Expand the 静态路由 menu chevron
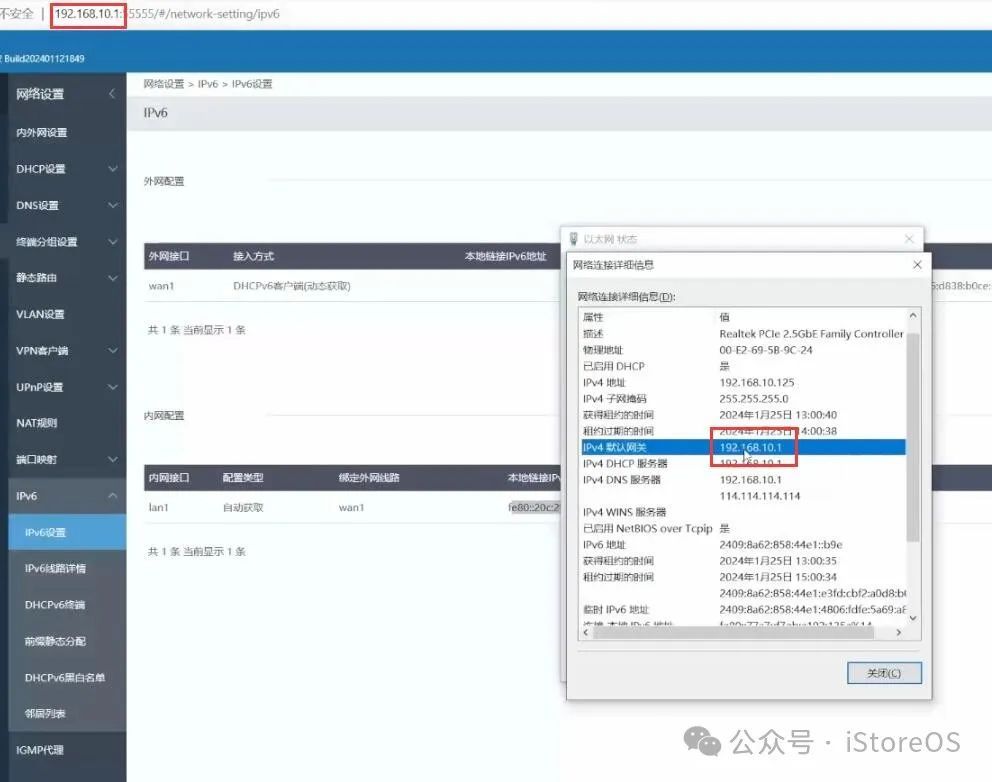The height and width of the screenshot is (782, 992). click(113, 278)
